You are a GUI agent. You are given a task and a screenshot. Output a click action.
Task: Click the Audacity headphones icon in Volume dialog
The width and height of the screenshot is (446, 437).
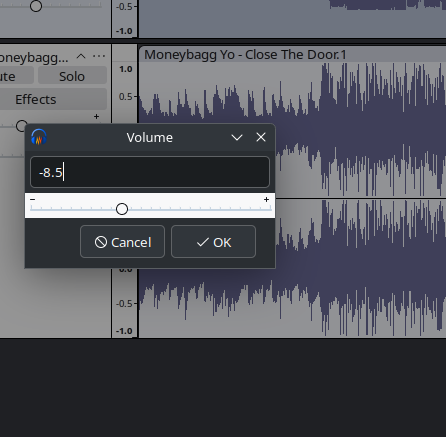point(39,137)
